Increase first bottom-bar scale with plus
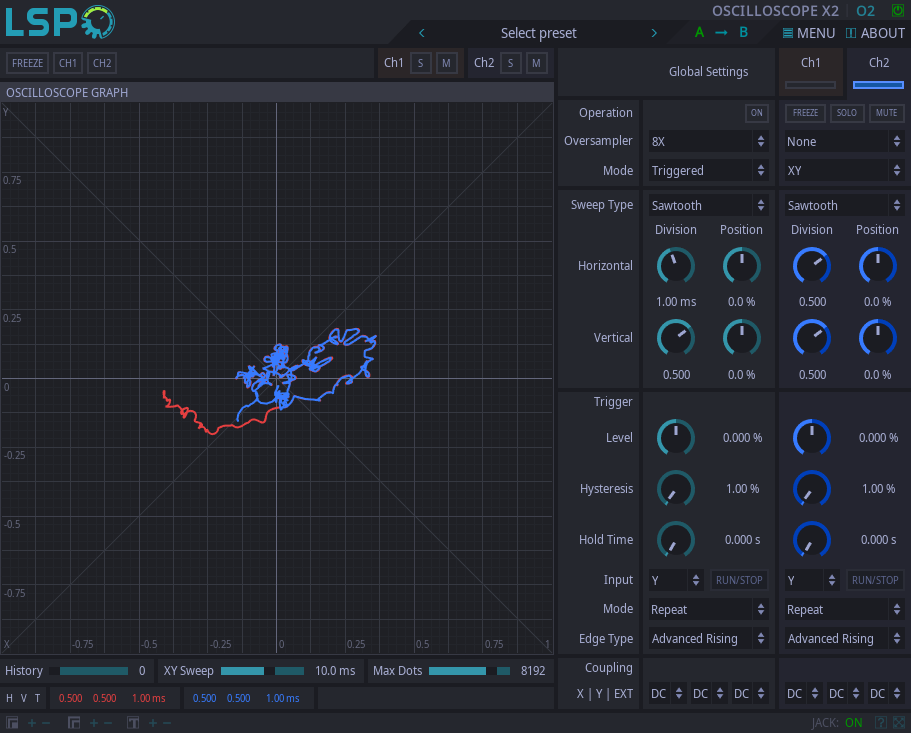 32,723
